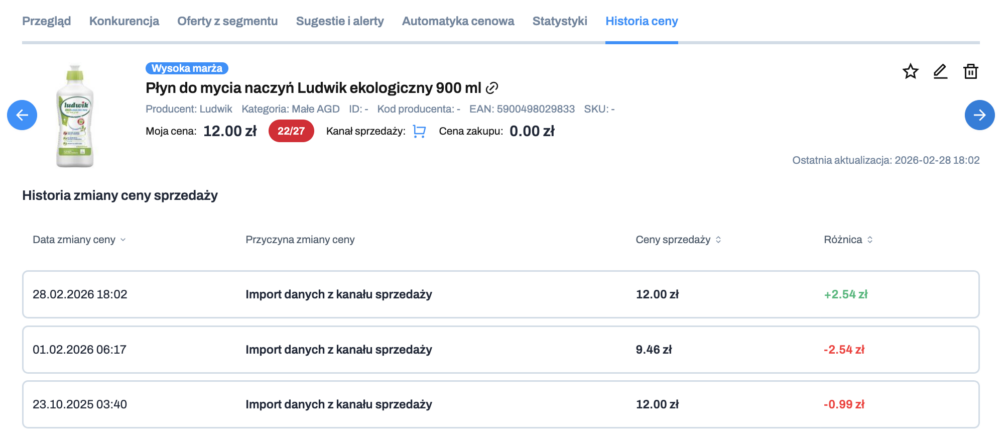This screenshot has height=433, width=1008.
Task: Sort by Różnica column
Action: (848, 240)
